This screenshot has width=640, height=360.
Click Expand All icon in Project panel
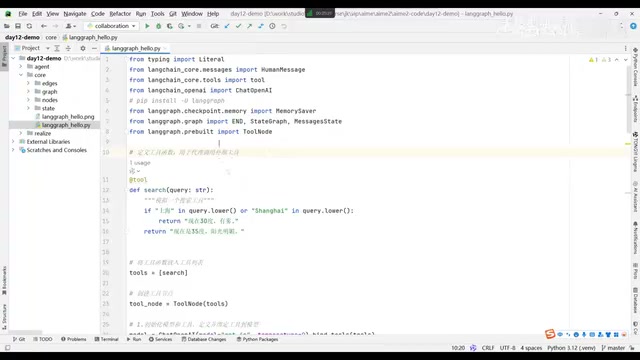coord(57,48)
